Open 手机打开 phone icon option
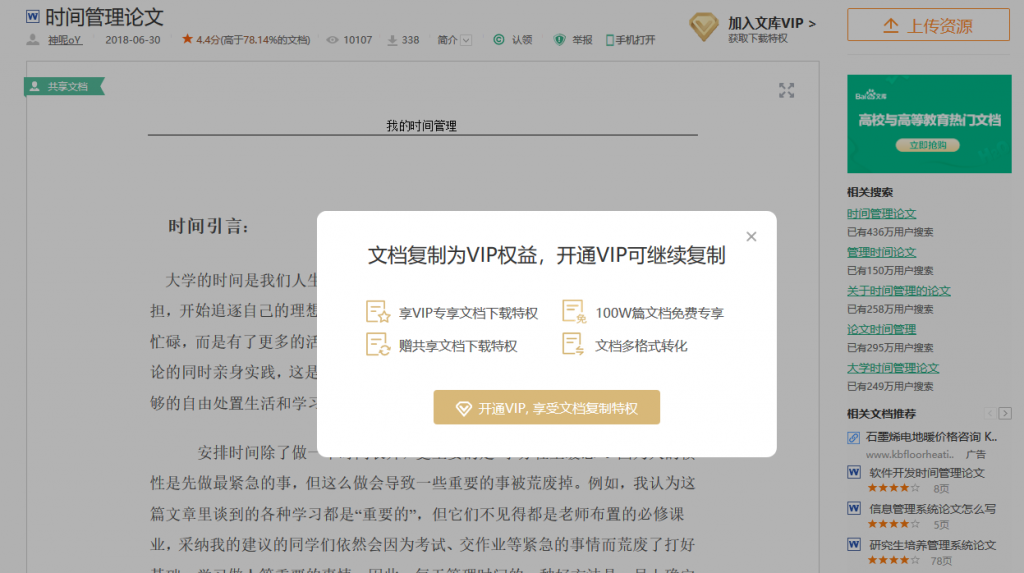The height and width of the screenshot is (573, 1024). pos(608,40)
